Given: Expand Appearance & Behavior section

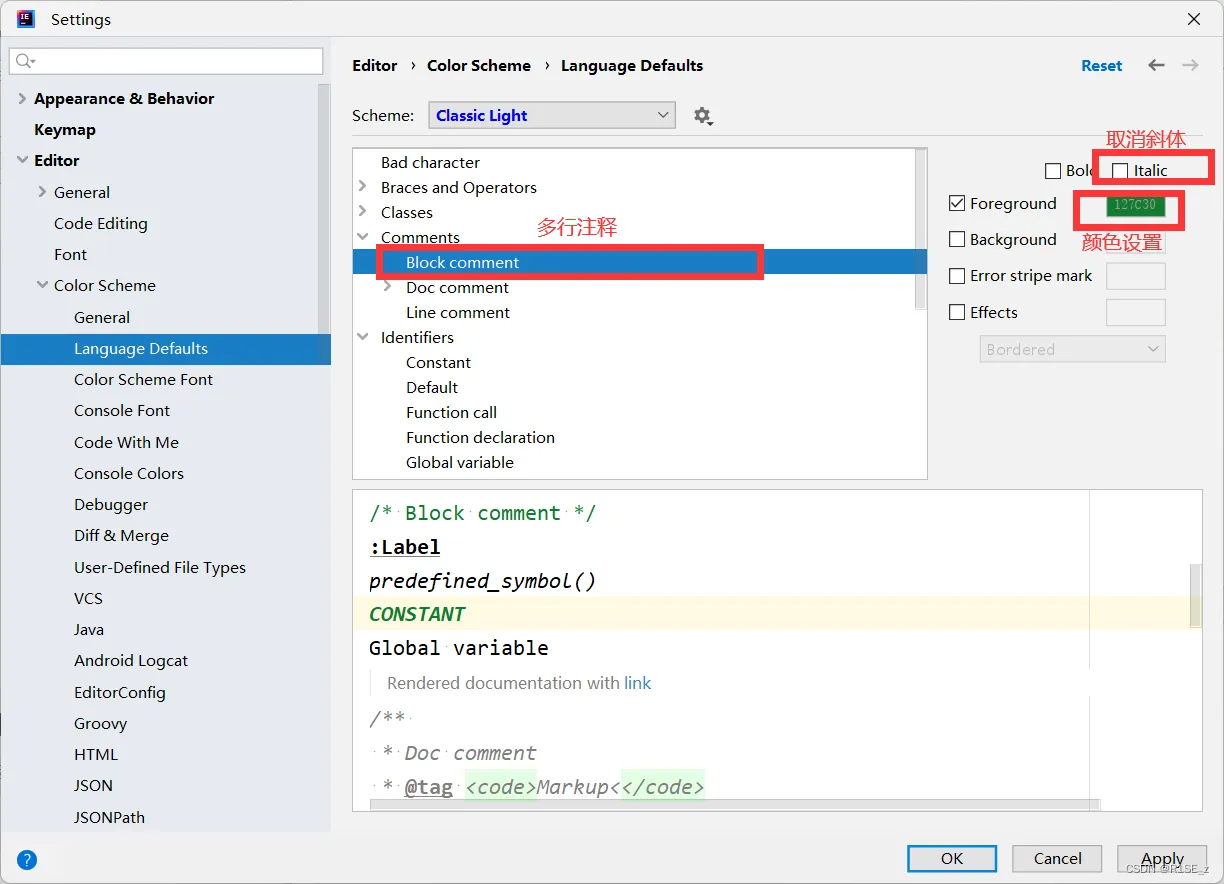Looking at the screenshot, I should click(x=22, y=98).
